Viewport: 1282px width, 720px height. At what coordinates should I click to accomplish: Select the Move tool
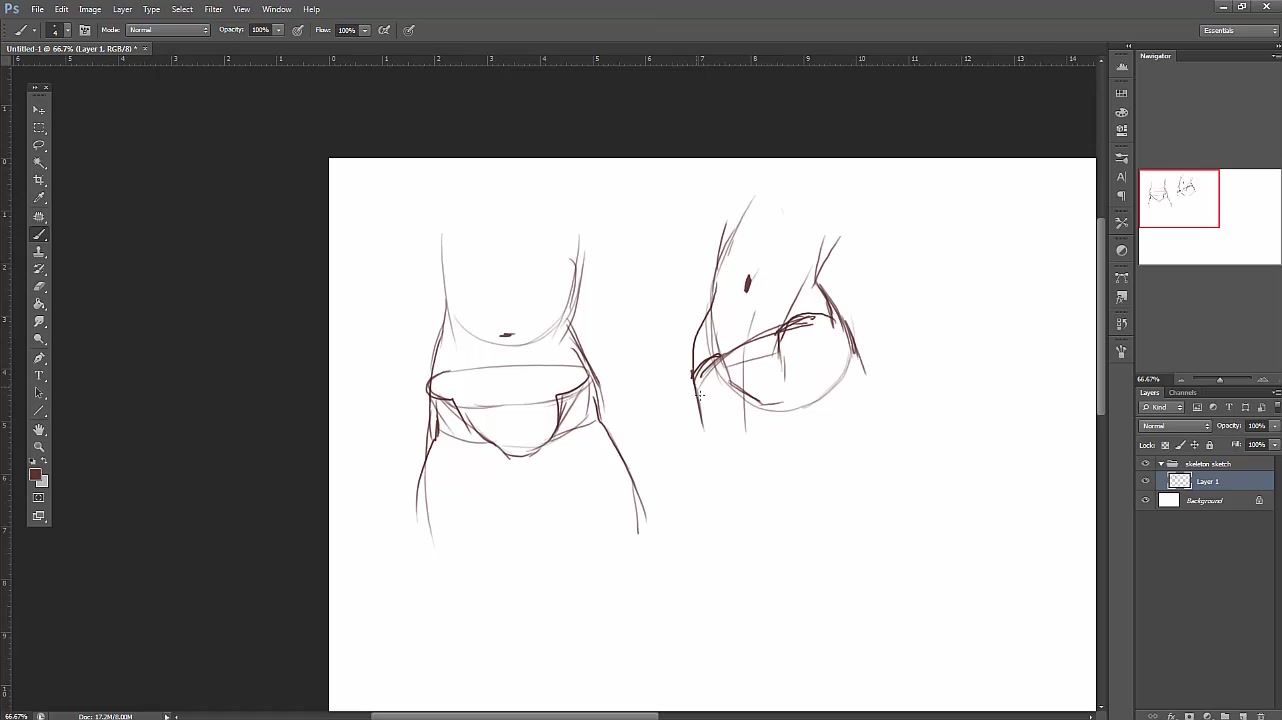coord(39,110)
